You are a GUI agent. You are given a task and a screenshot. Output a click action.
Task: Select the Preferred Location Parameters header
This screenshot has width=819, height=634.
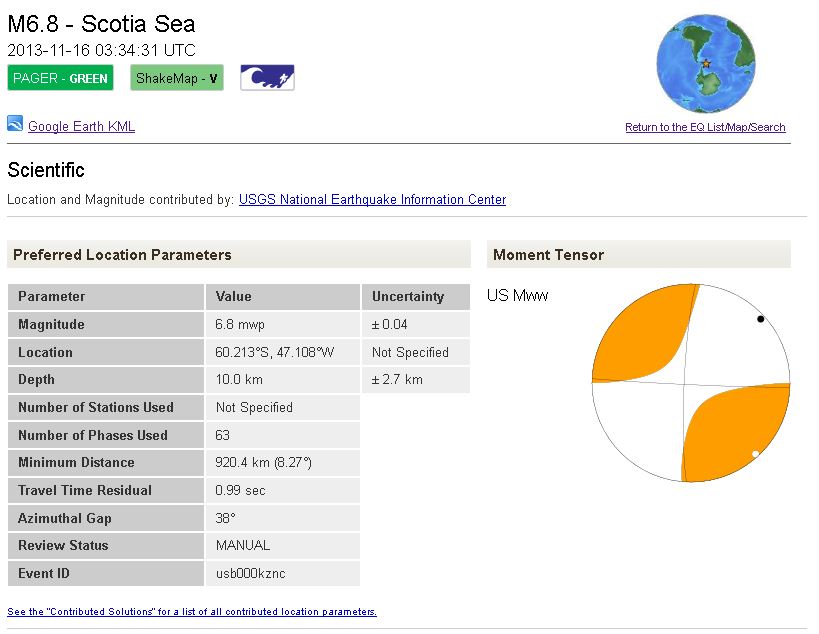pyautogui.click(x=122, y=255)
